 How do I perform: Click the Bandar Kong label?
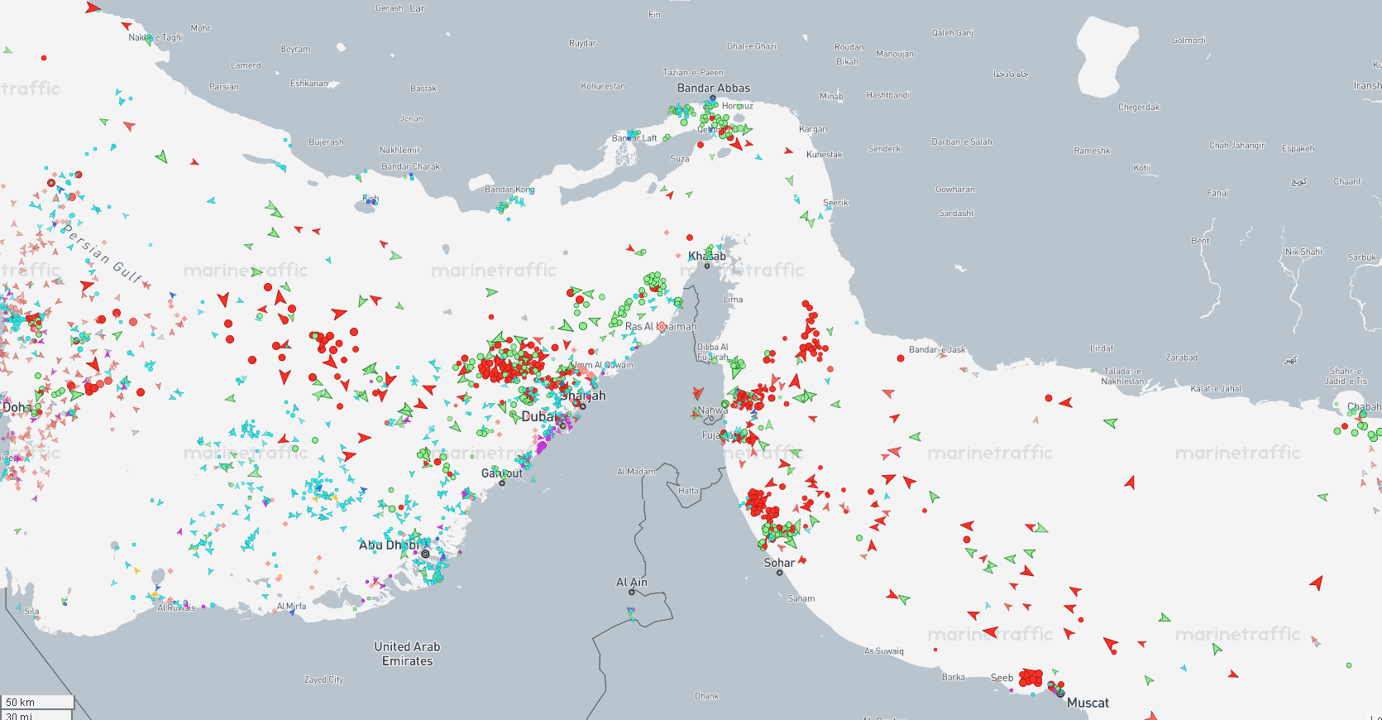pyautogui.click(x=510, y=189)
